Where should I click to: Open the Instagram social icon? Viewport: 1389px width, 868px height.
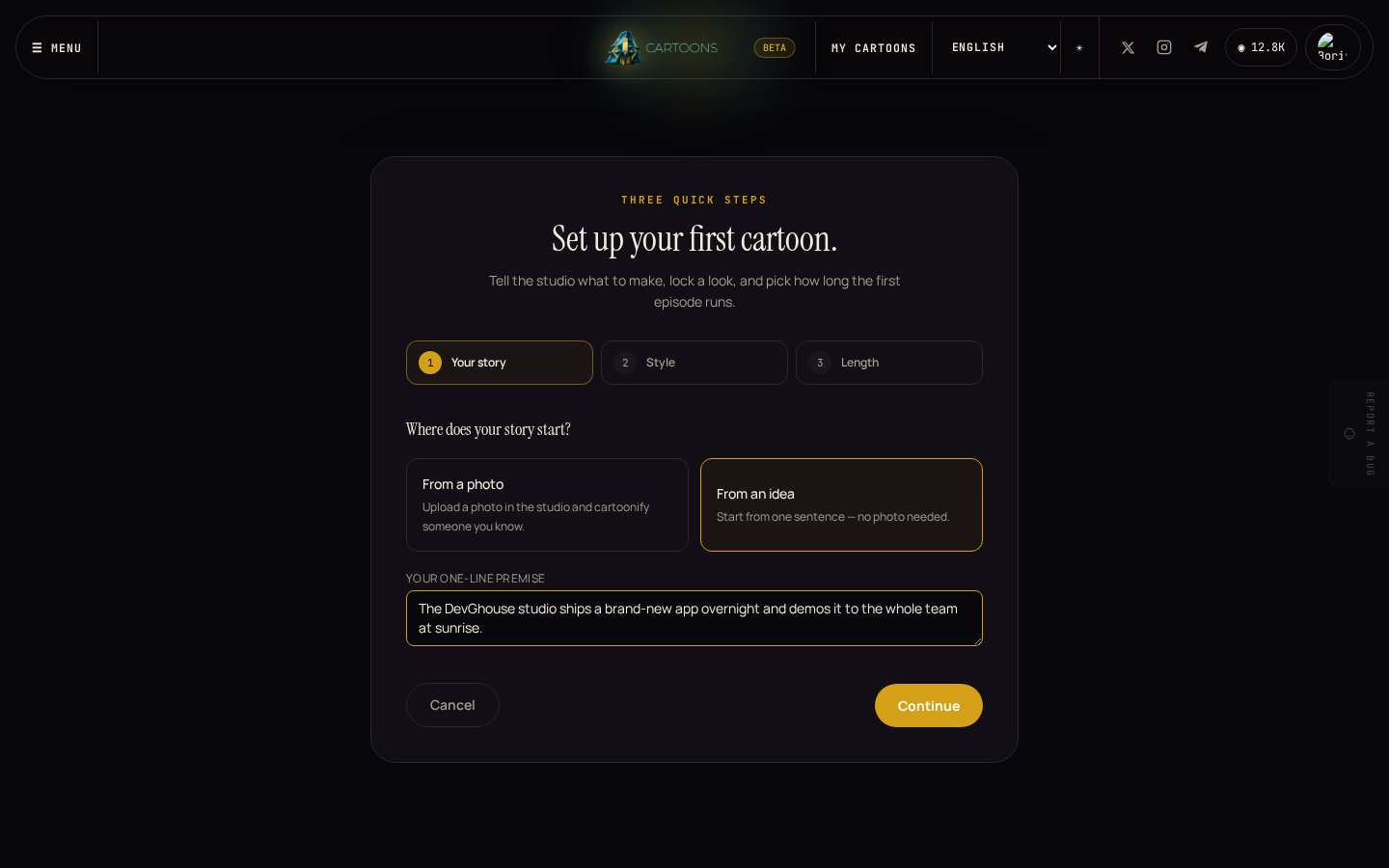[x=1164, y=47]
